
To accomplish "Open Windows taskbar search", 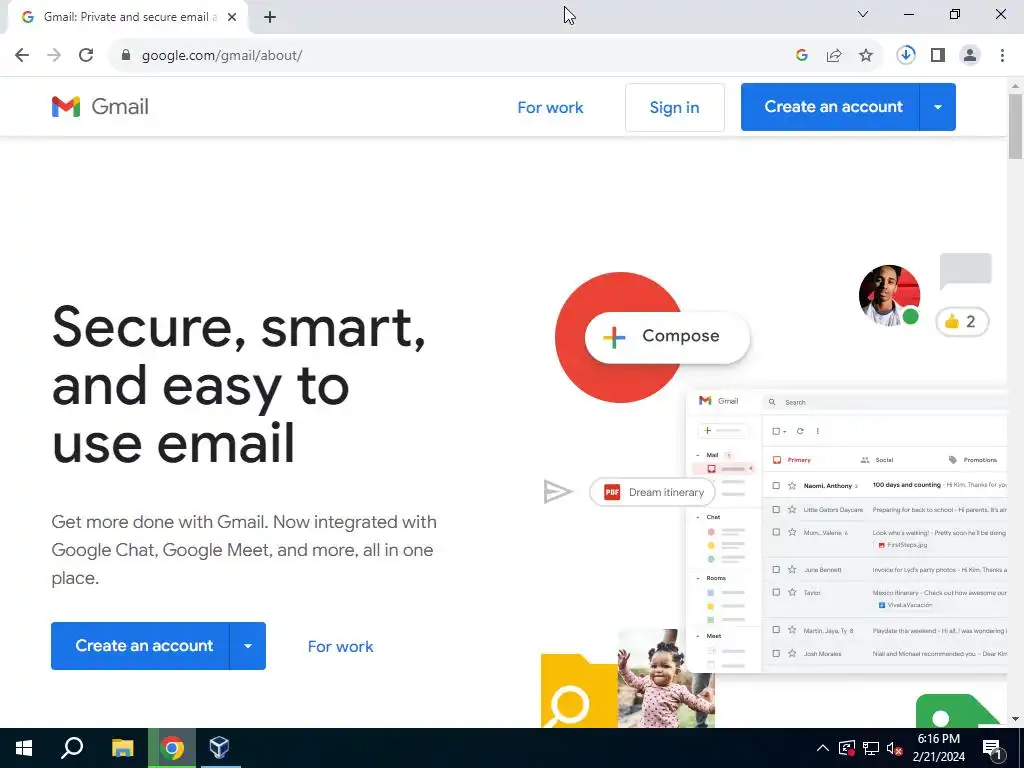I will (x=72, y=748).
